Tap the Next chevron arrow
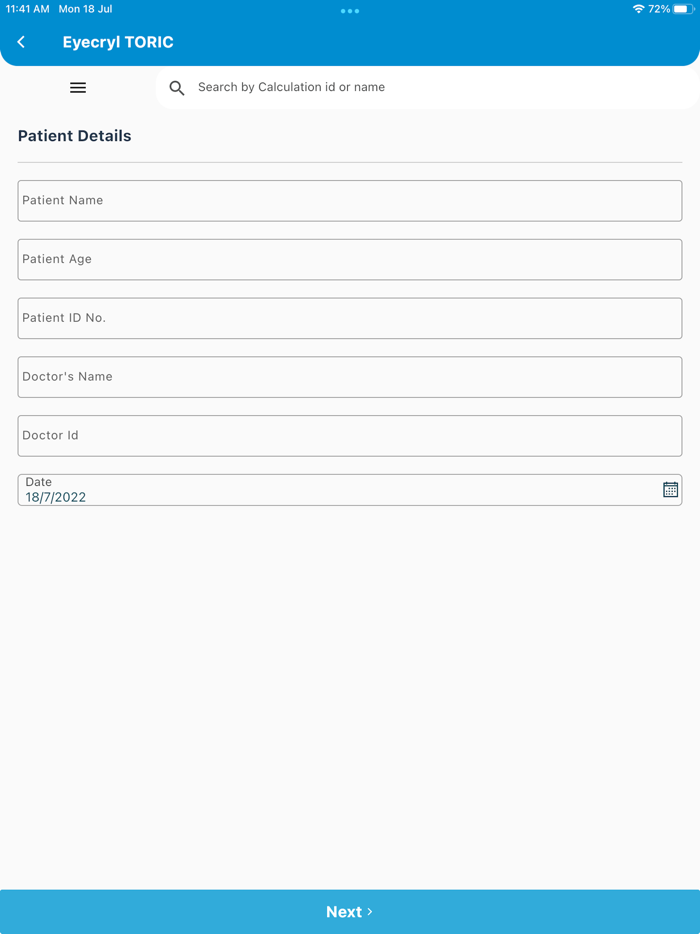This screenshot has width=700, height=934. point(372,911)
